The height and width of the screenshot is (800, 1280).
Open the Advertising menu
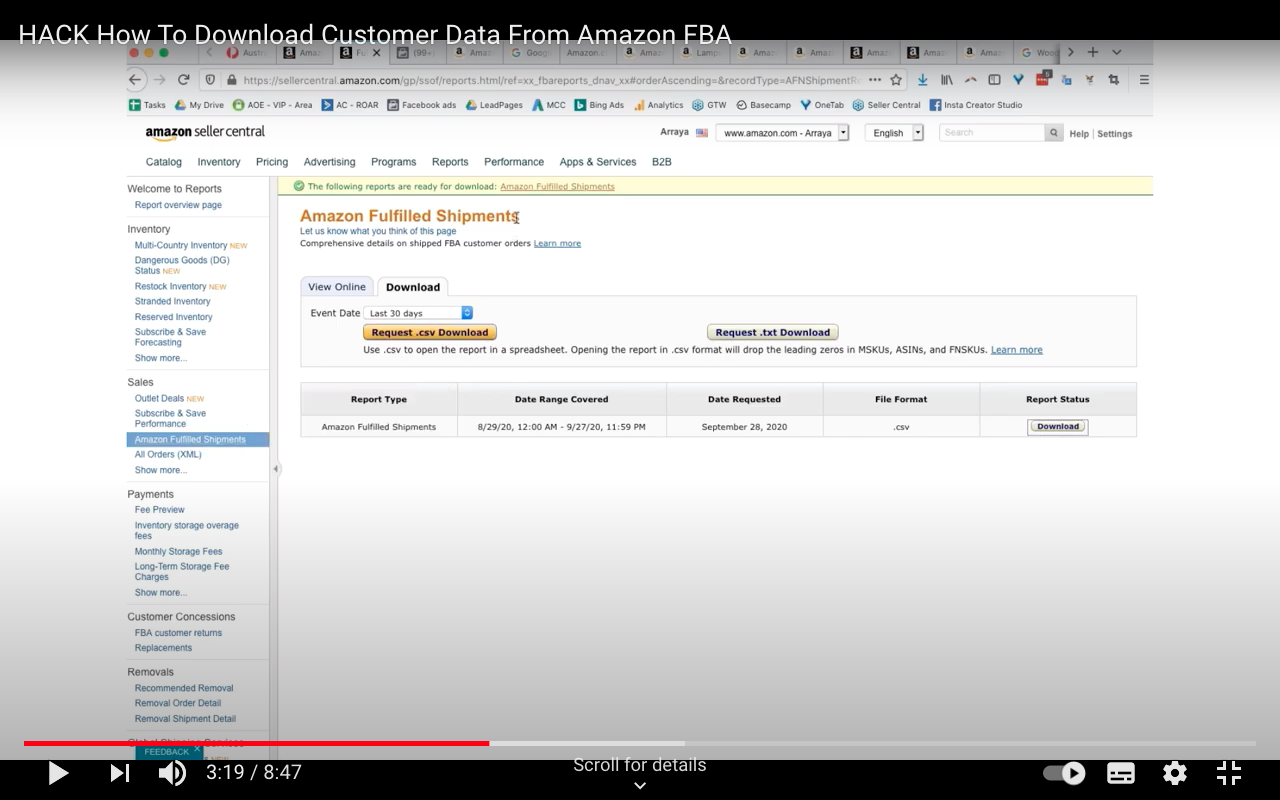[x=330, y=162]
